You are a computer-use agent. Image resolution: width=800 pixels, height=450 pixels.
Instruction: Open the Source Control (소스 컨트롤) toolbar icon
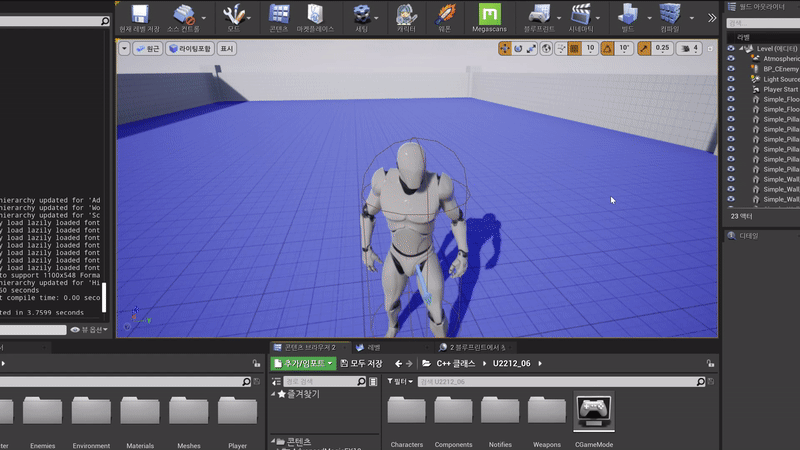(184, 14)
